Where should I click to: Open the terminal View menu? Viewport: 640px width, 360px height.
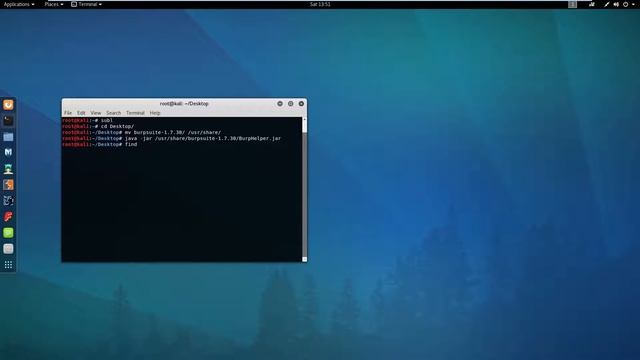96,113
